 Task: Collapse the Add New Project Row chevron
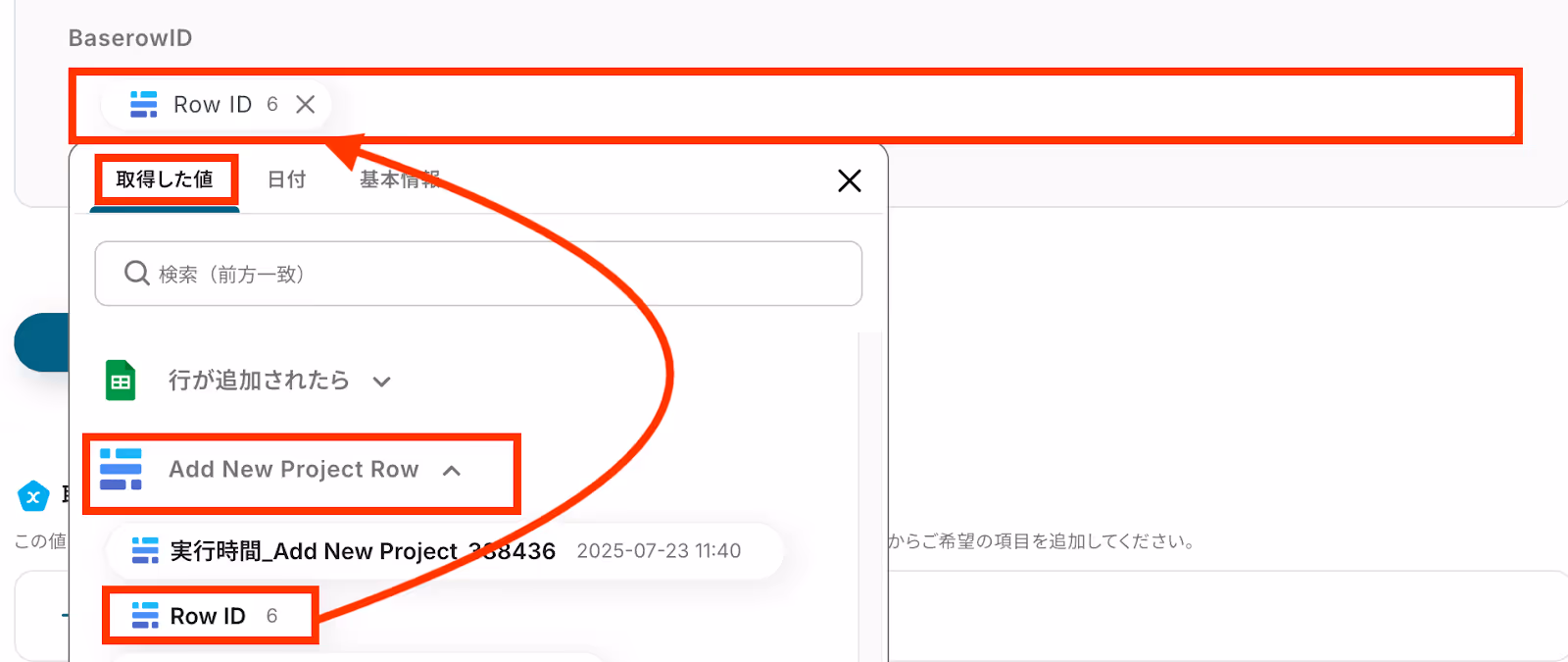point(452,471)
